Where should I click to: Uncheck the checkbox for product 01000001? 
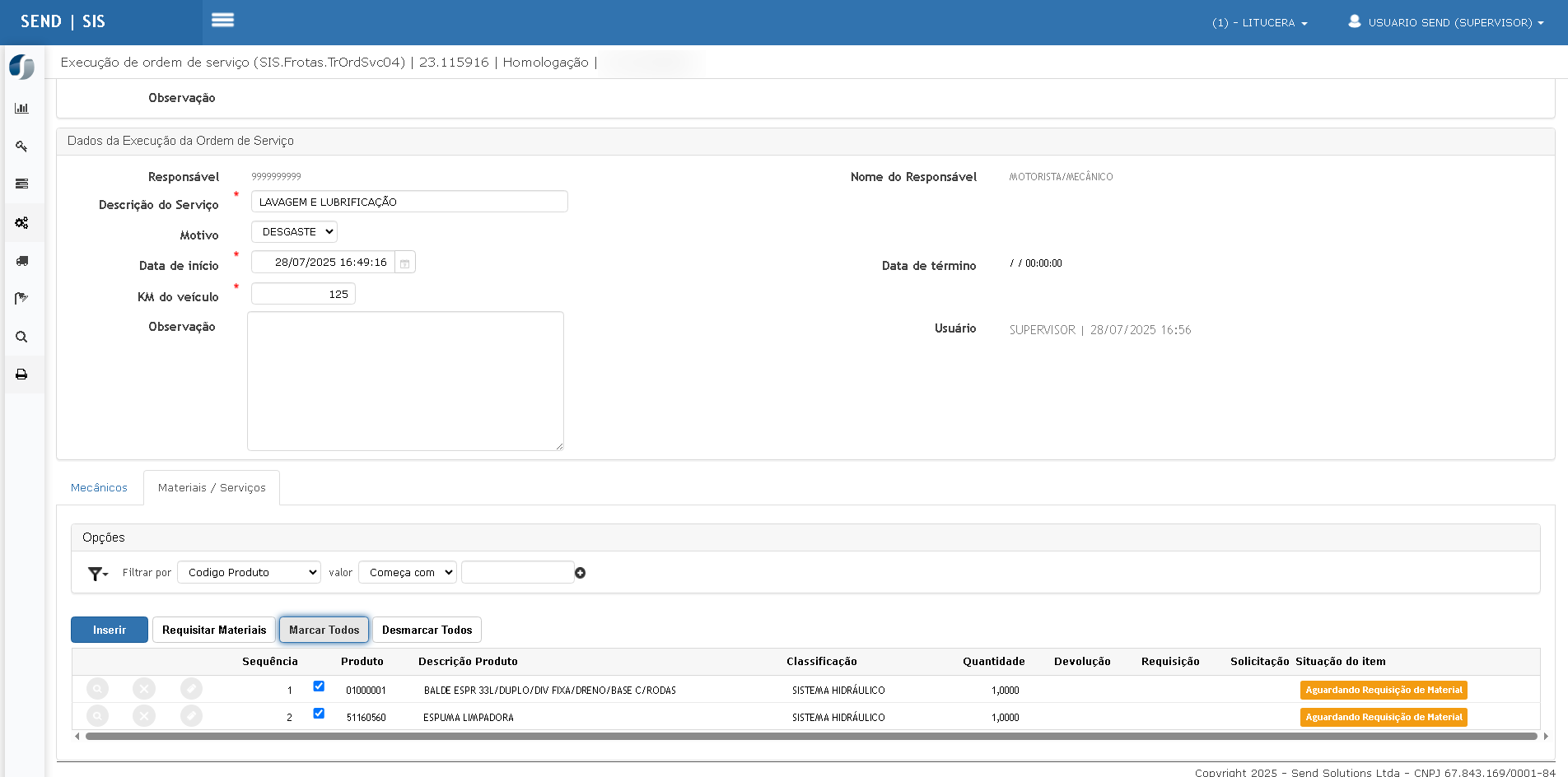pyautogui.click(x=319, y=686)
